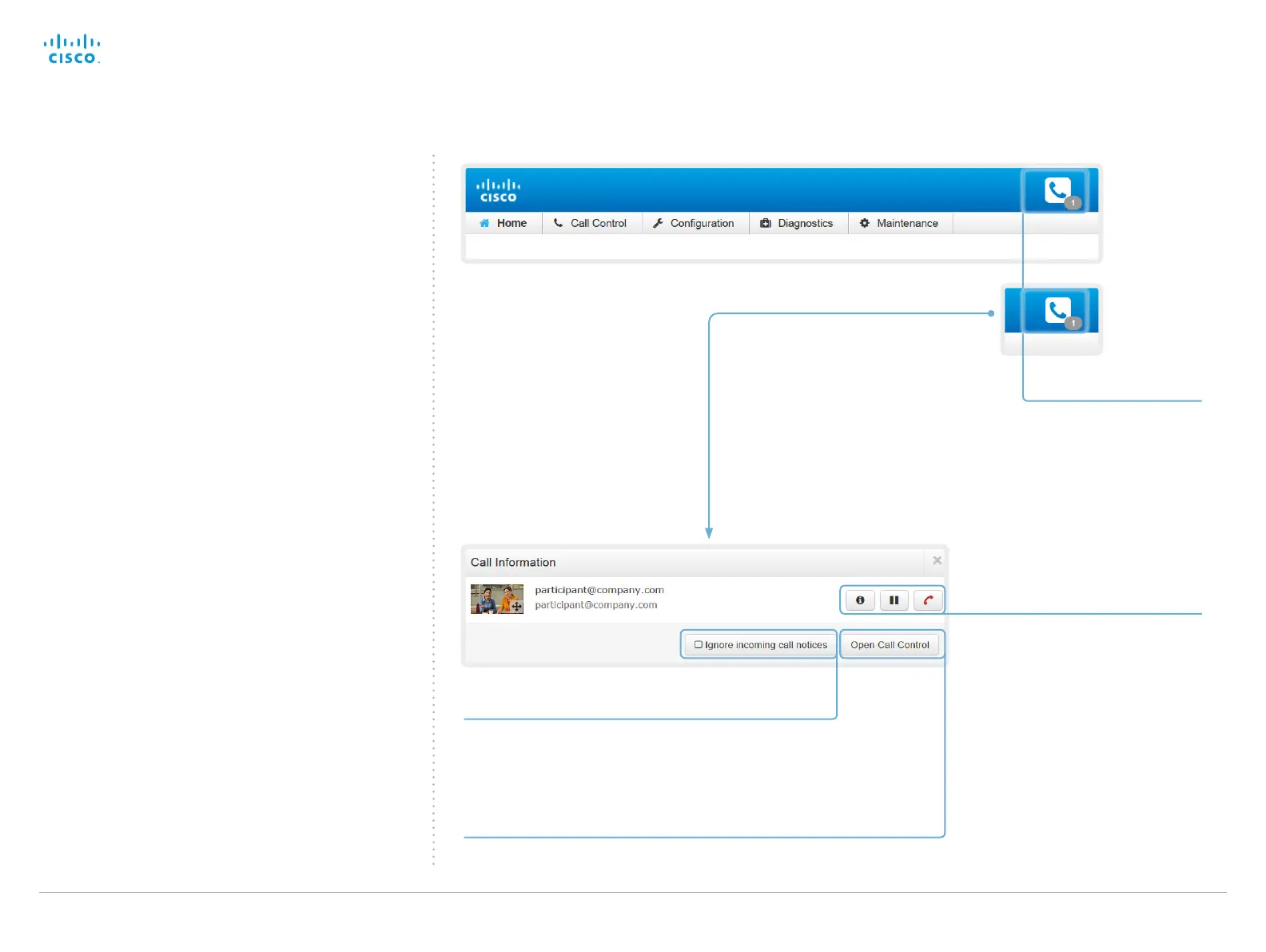Put the call on hold with pause button
The width and height of the screenshot is (1266, 952).
(894, 599)
